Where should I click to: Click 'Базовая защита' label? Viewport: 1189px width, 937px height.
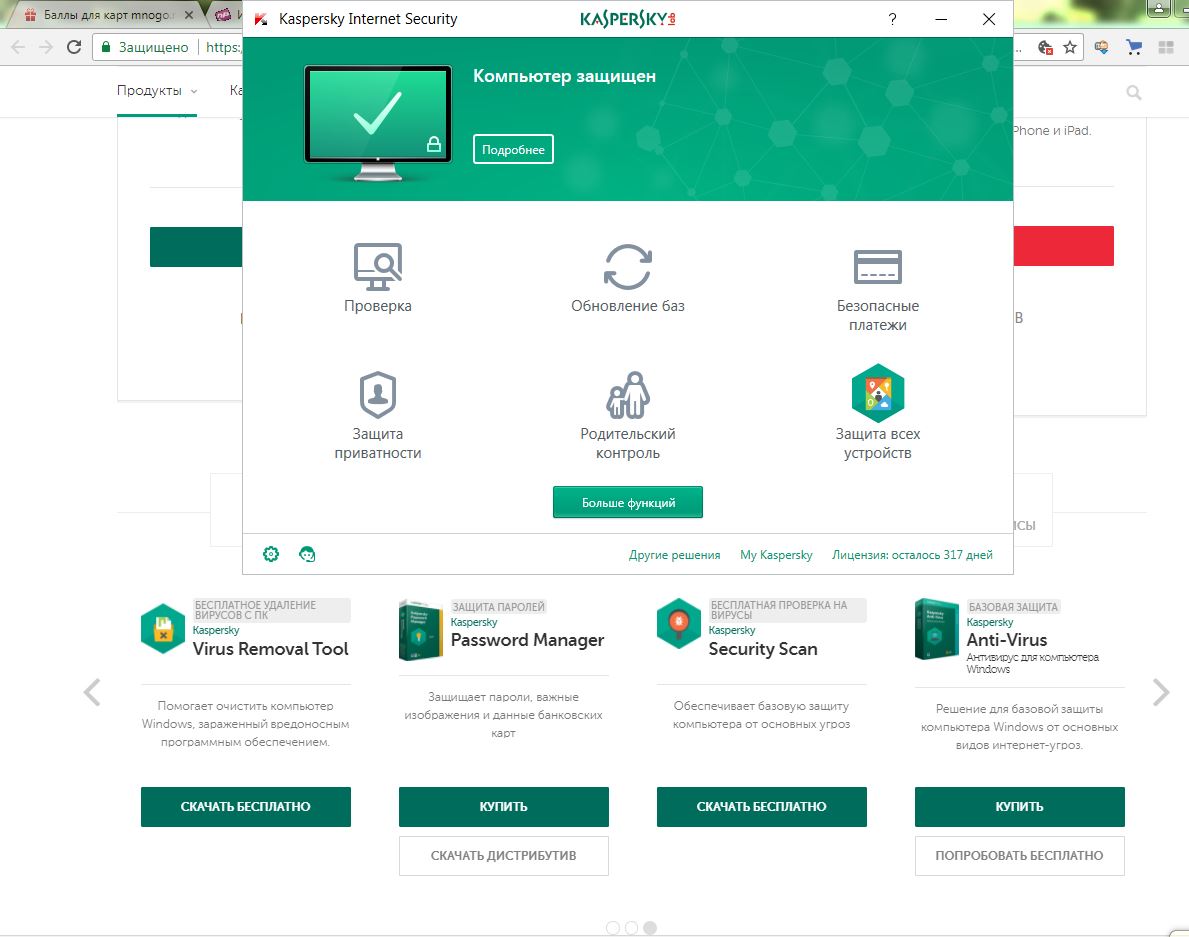pos(1012,607)
